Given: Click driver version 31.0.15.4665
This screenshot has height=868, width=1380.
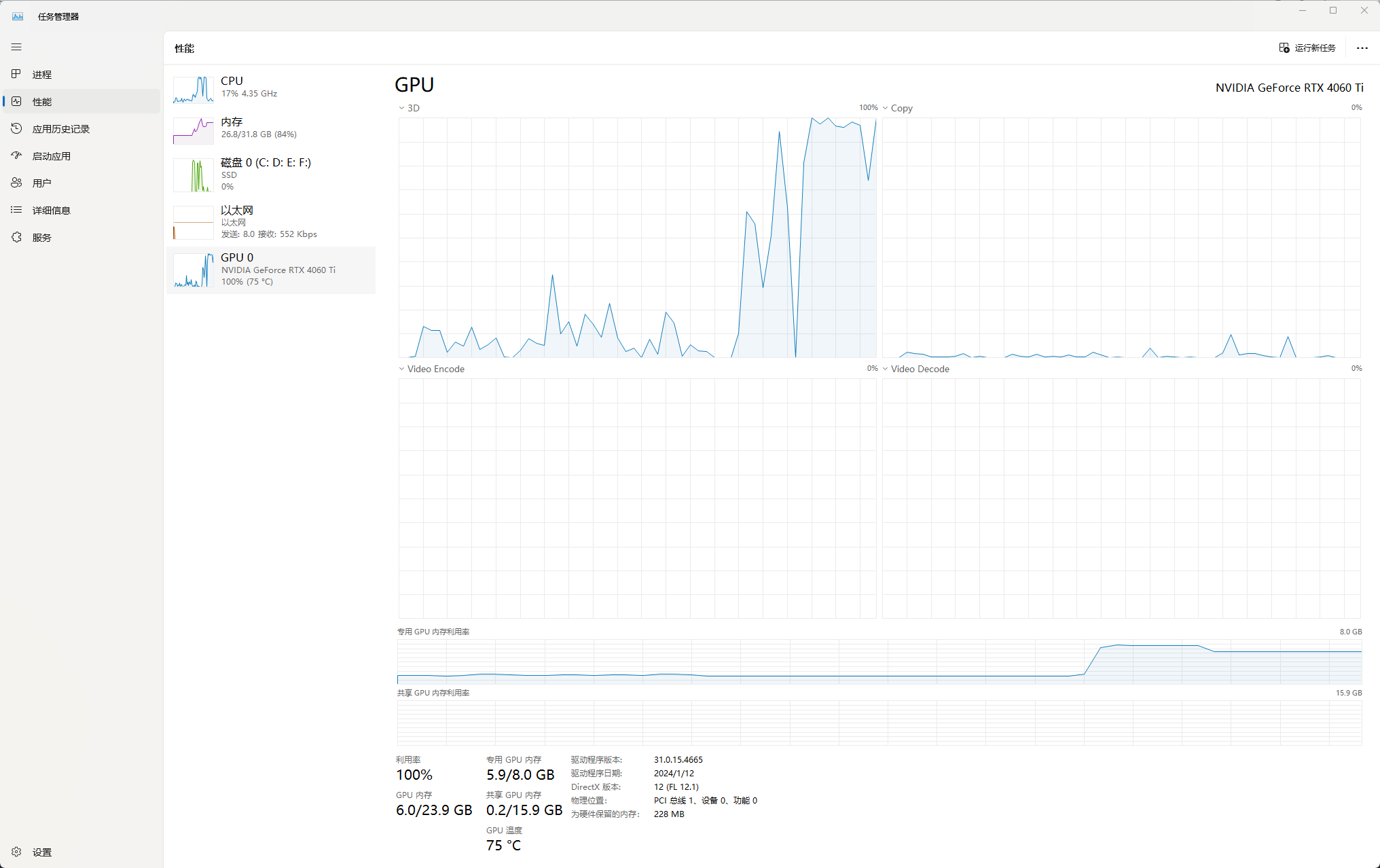Looking at the screenshot, I should [x=678, y=760].
